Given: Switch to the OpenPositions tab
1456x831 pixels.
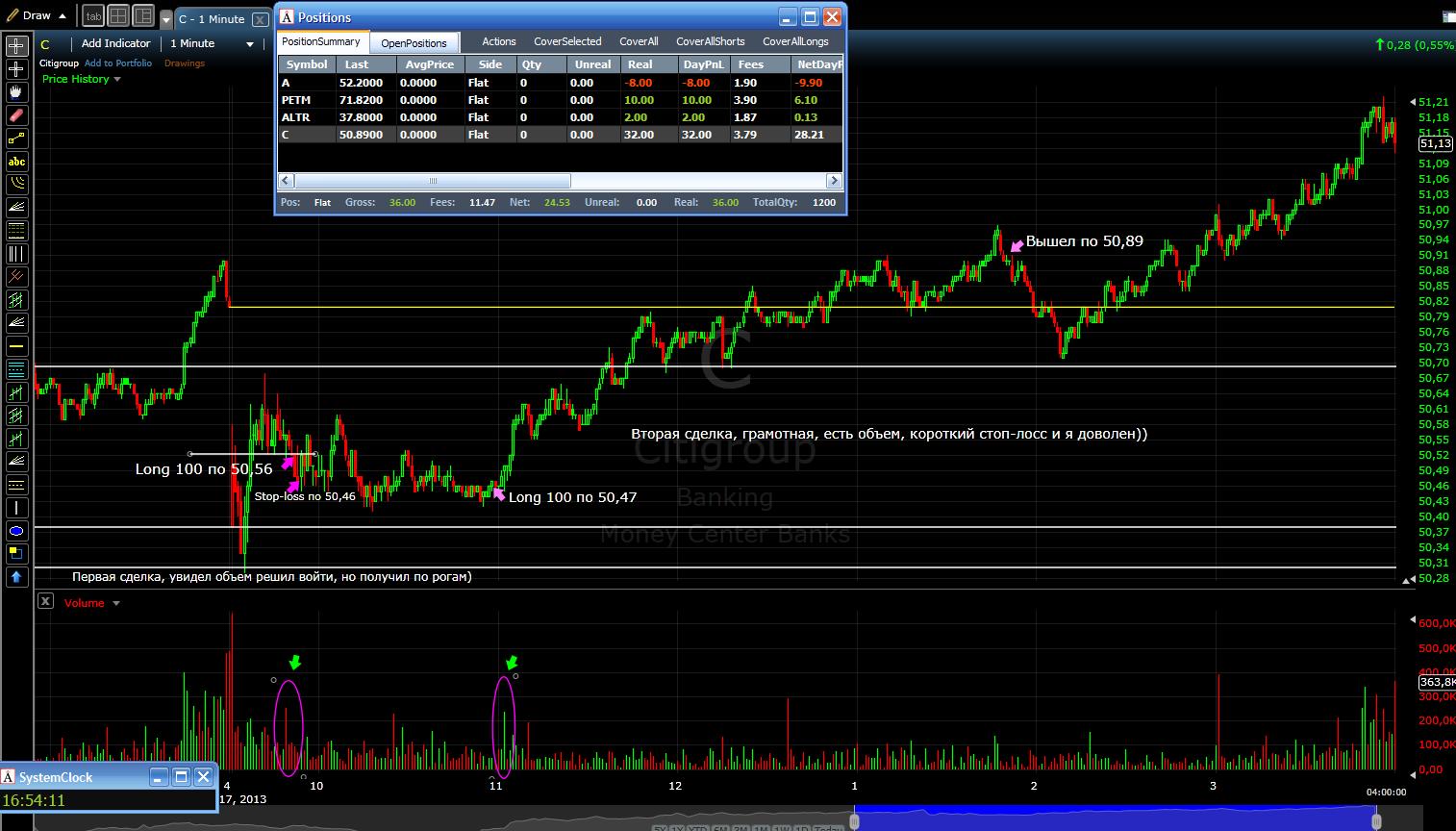Looking at the screenshot, I should (414, 42).
